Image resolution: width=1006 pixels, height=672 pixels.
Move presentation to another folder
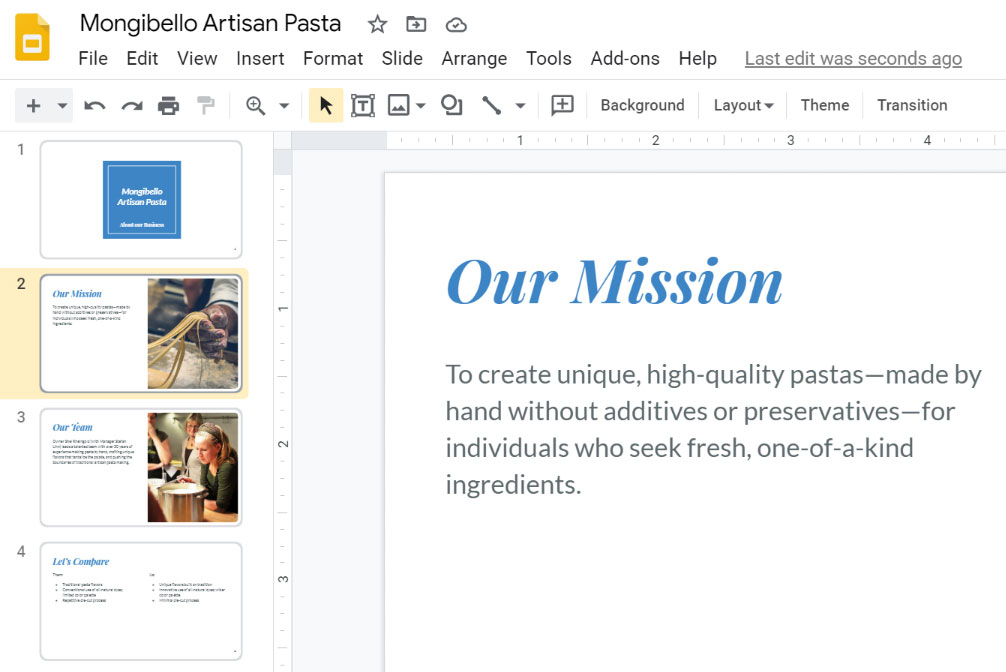click(416, 23)
